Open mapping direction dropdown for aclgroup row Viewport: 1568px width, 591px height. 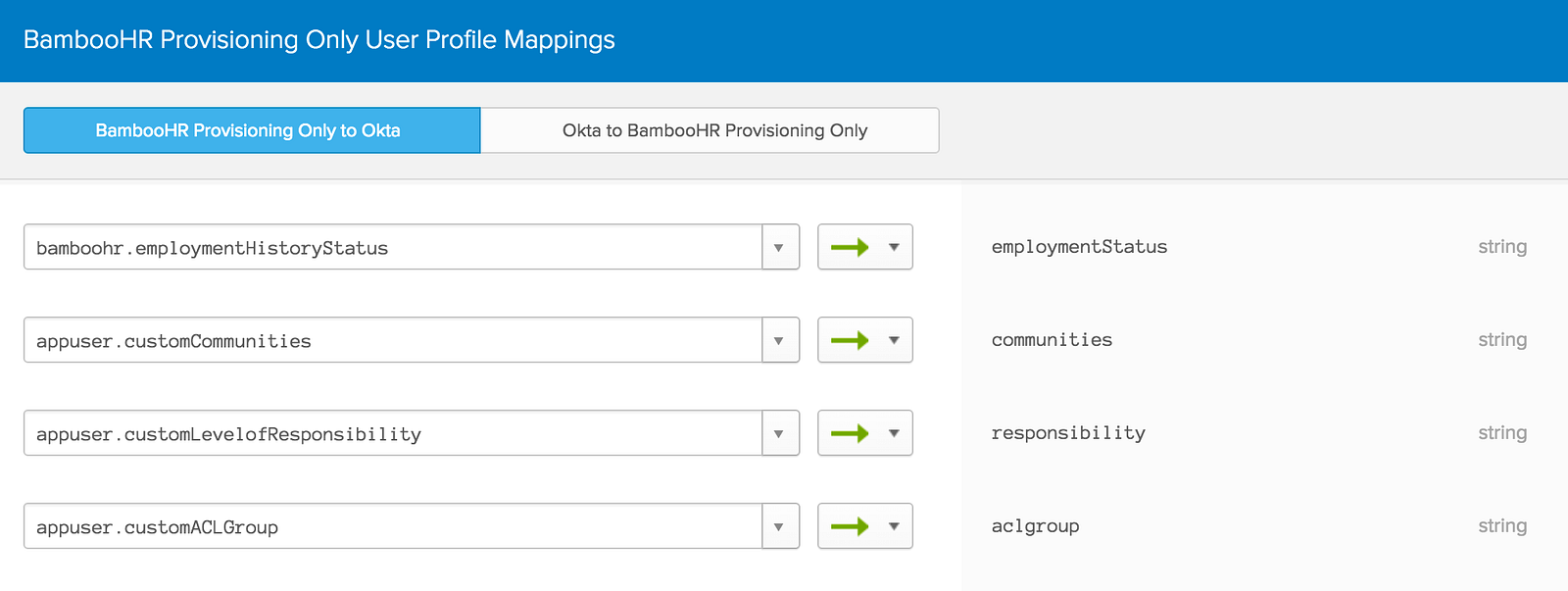click(x=894, y=526)
